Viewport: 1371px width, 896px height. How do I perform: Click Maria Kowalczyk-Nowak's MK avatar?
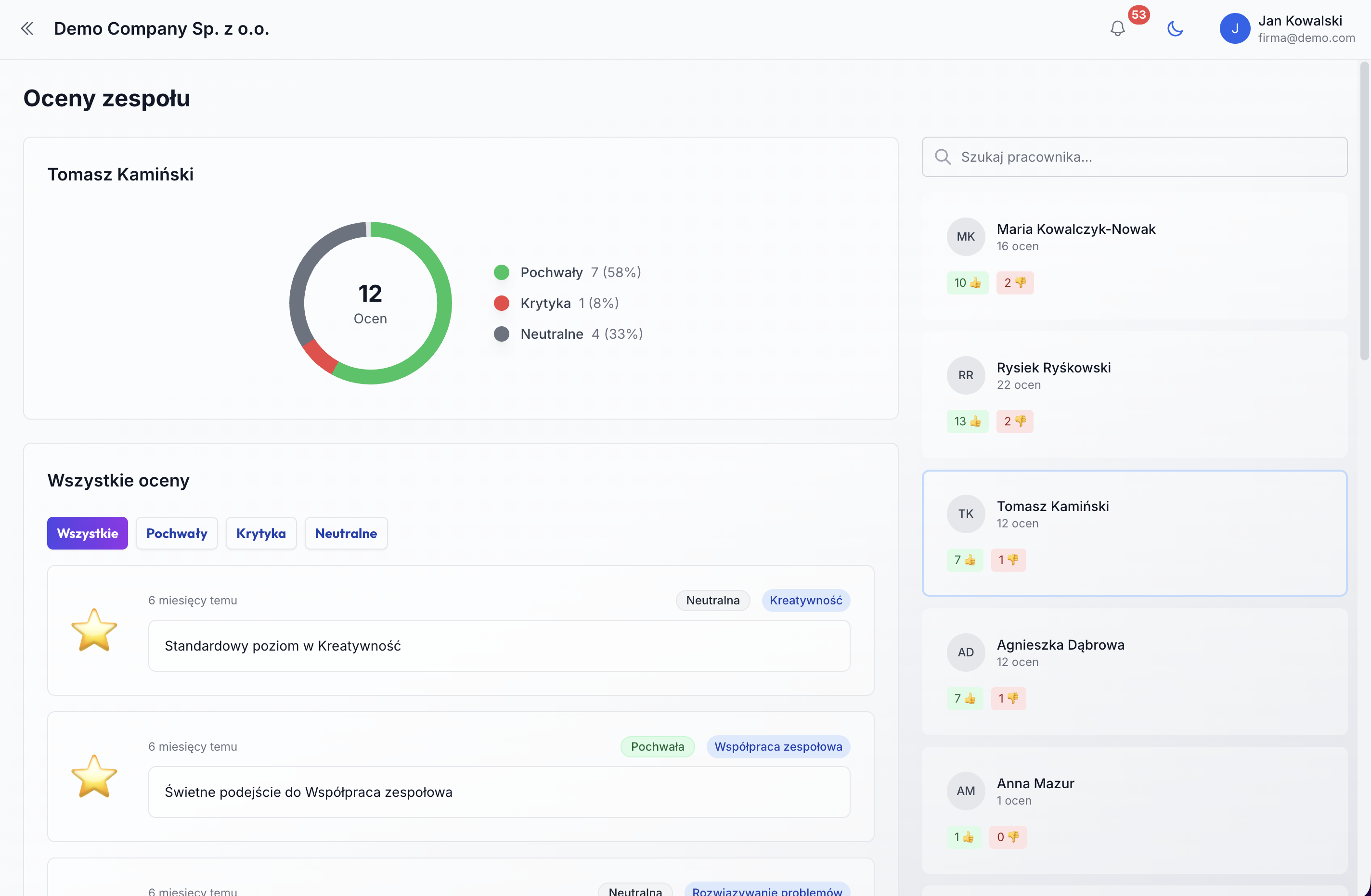(966, 236)
